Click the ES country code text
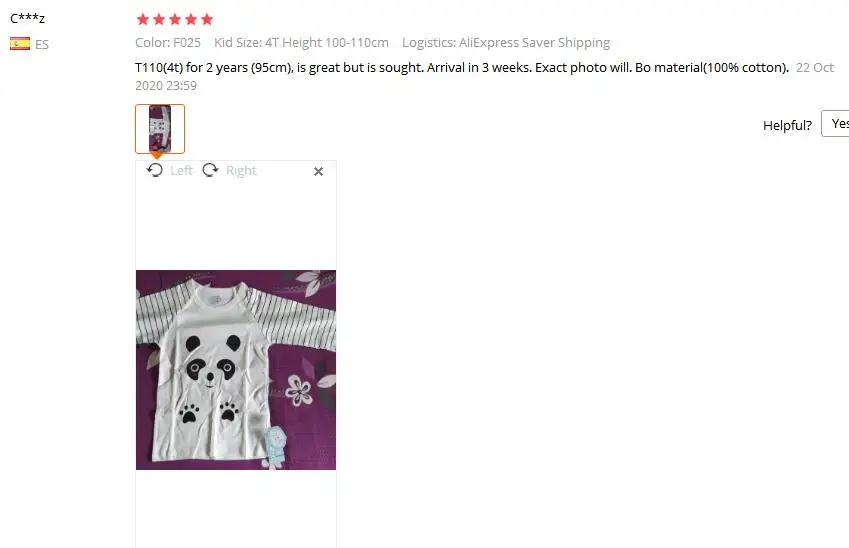The width and height of the screenshot is (849, 548). pos(42,44)
